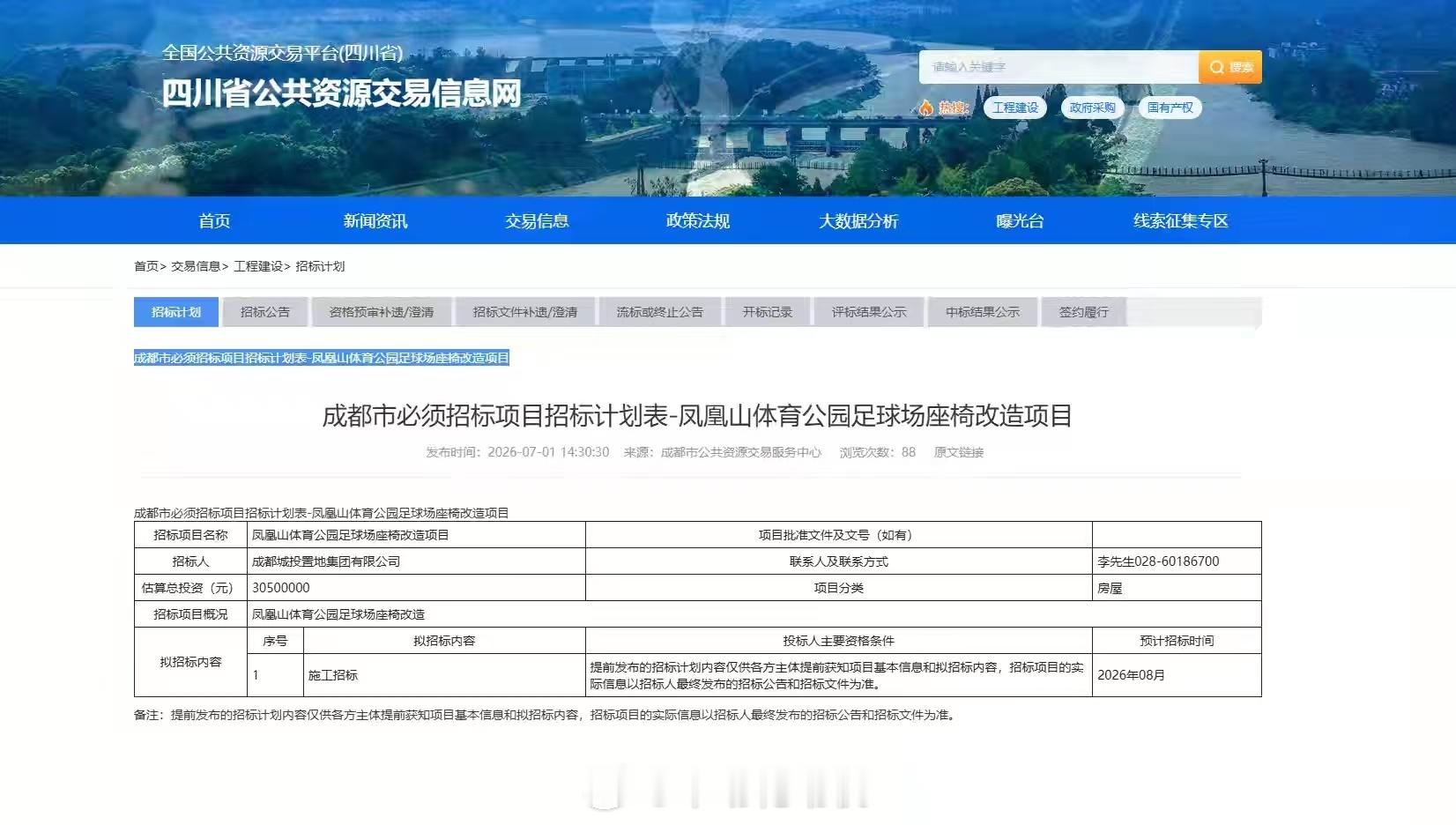Screen dimensions: 1456x825
Task: Select the 工程建设 hot search tag
Action: 1015,108
